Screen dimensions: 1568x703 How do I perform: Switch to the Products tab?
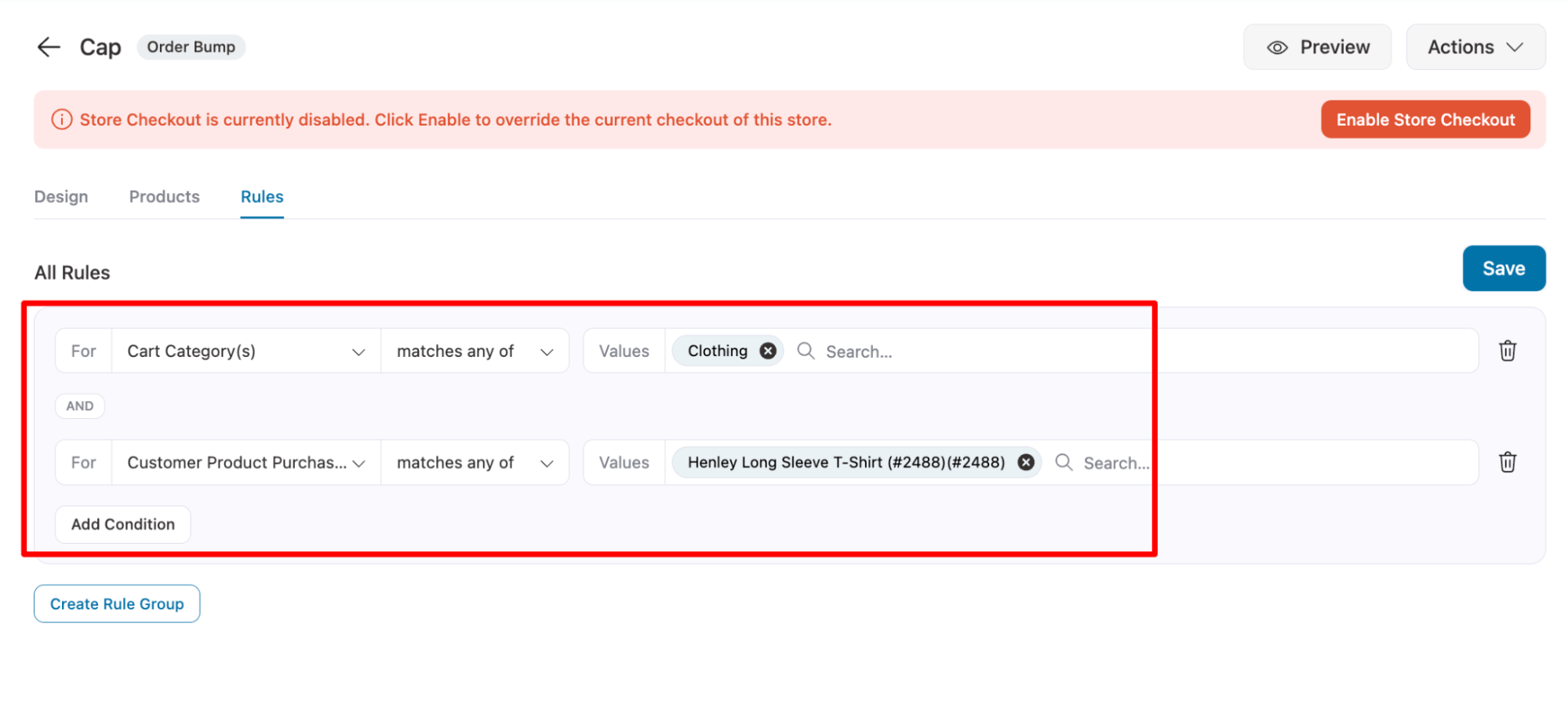click(x=164, y=197)
